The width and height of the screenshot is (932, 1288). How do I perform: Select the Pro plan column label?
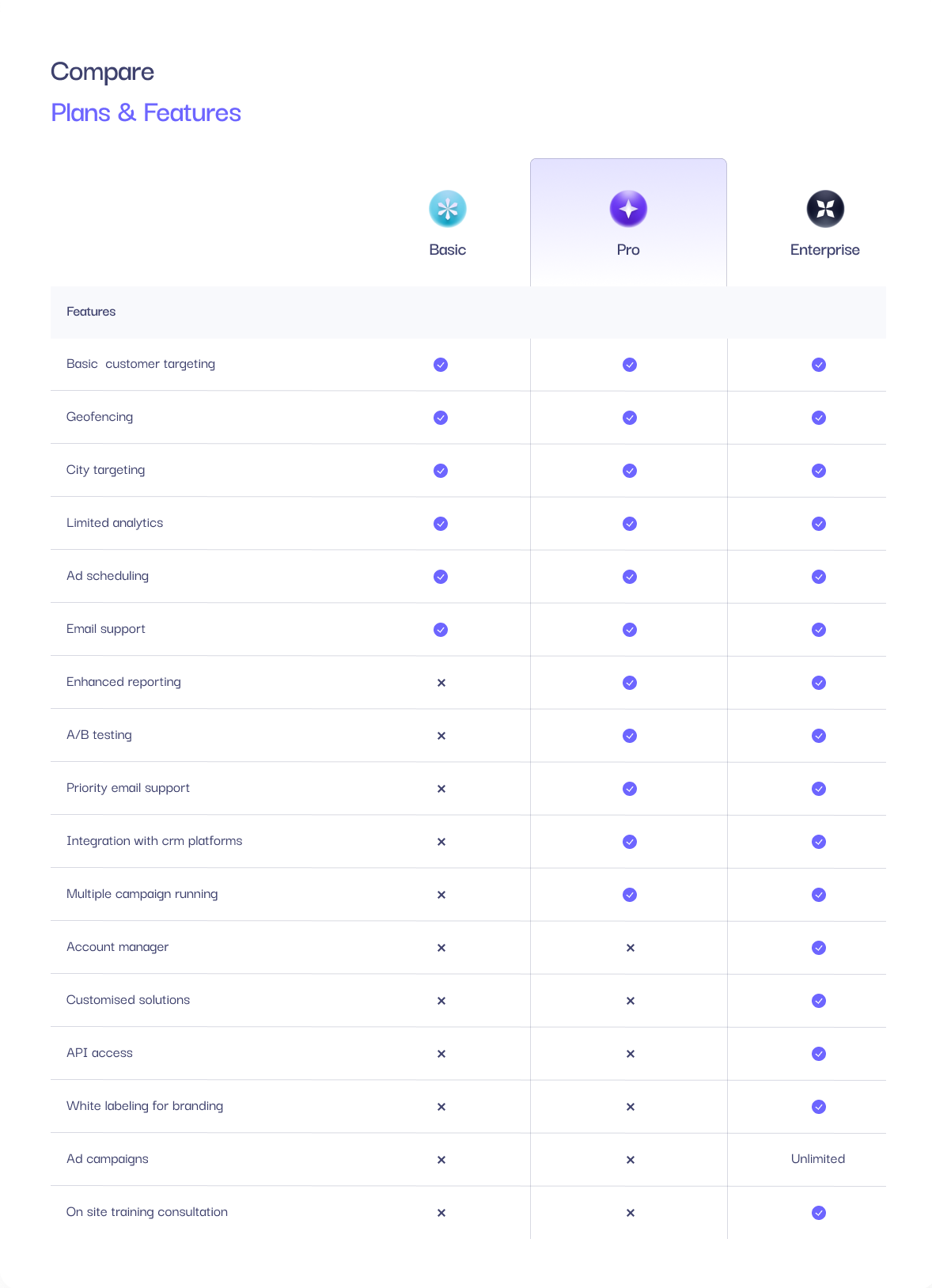click(x=628, y=250)
